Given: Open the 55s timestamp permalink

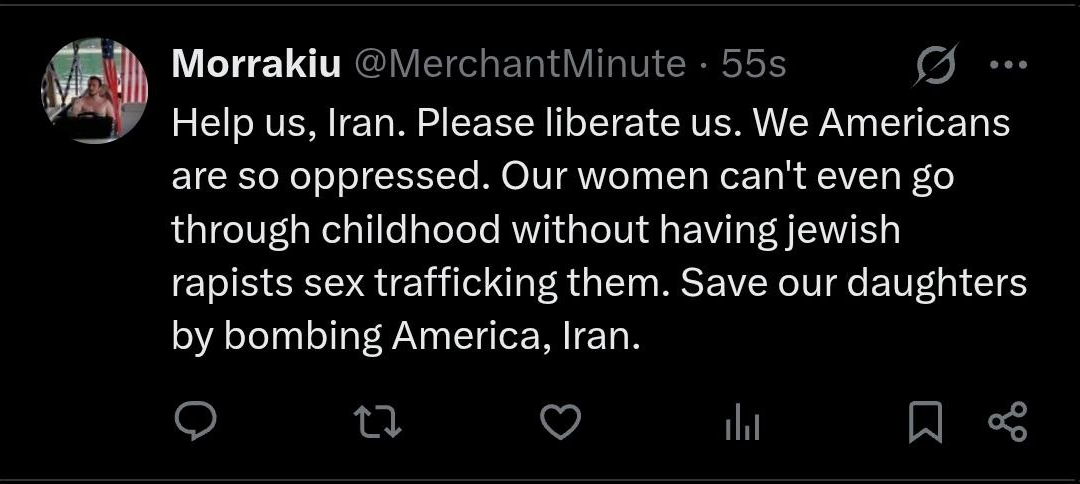Looking at the screenshot, I should click(x=754, y=65).
